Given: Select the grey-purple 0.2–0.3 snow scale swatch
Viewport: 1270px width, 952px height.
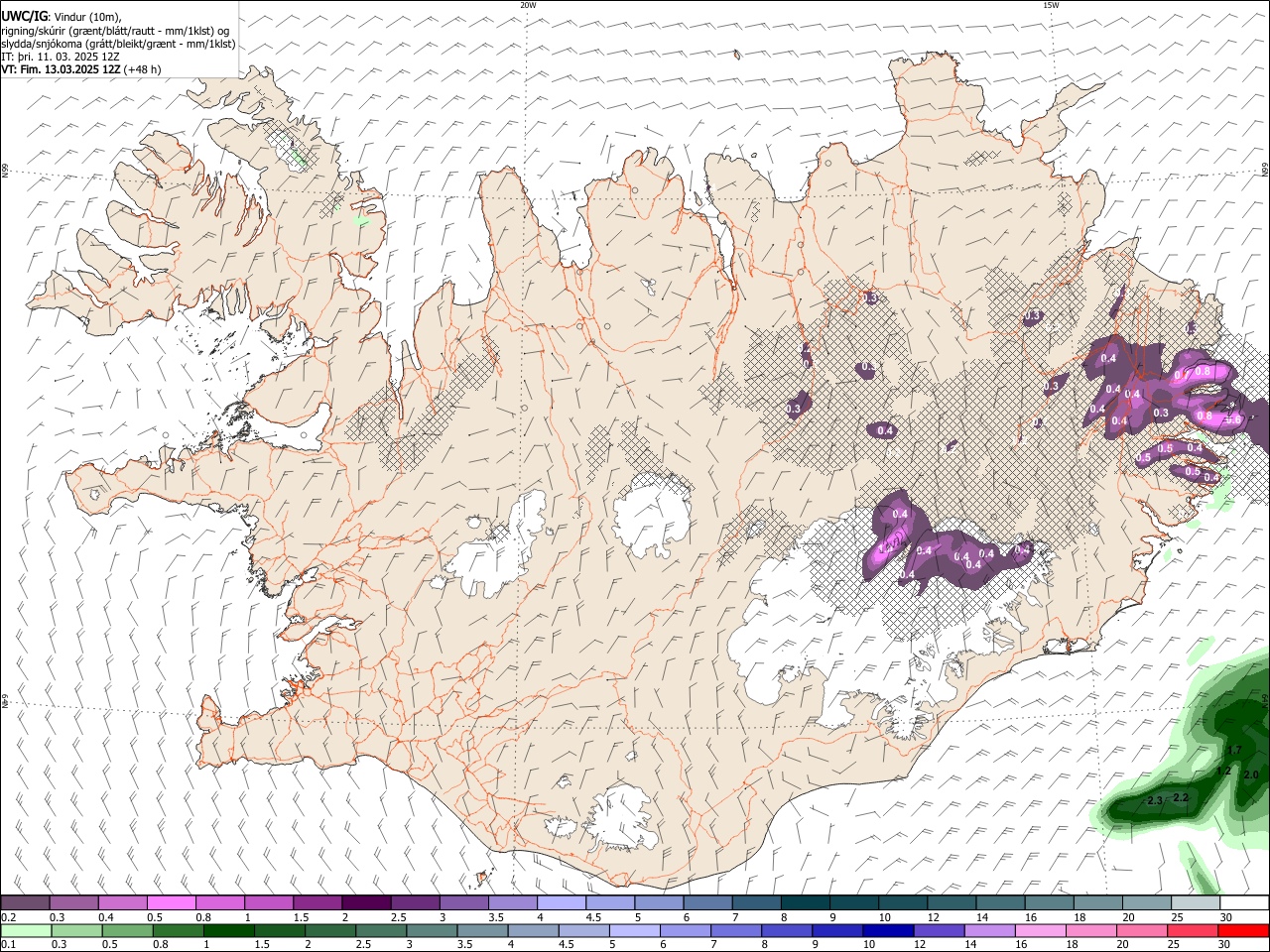Looking at the screenshot, I should pyautogui.click(x=25, y=903).
